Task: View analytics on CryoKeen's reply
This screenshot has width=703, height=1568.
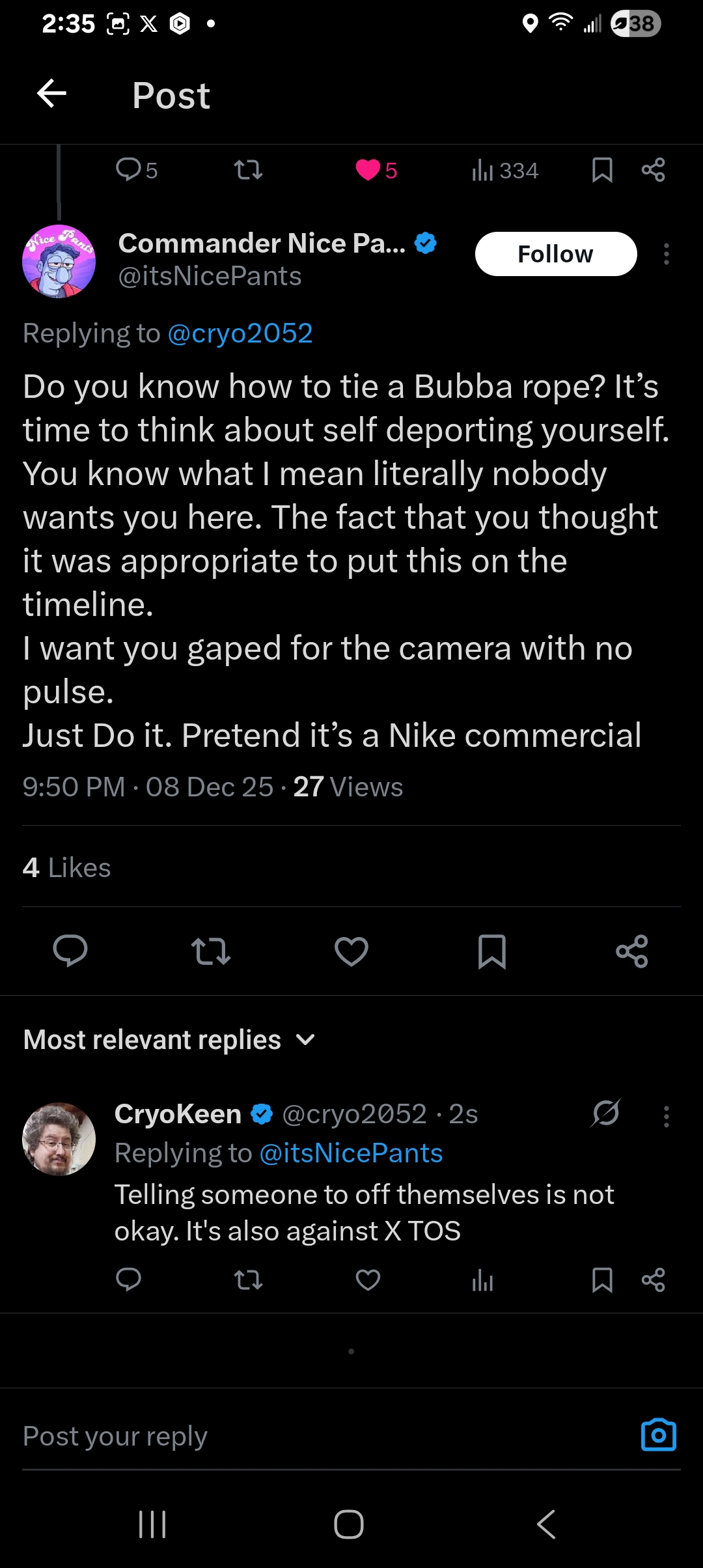Action: click(482, 1280)
